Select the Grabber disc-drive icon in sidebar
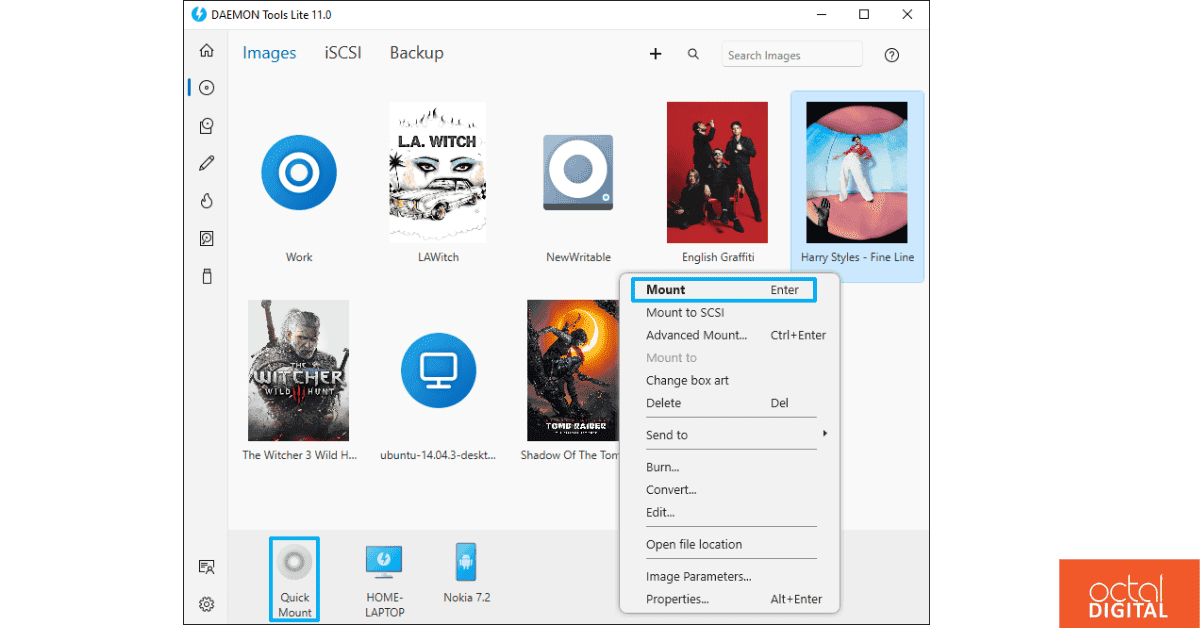 (206, 238)
